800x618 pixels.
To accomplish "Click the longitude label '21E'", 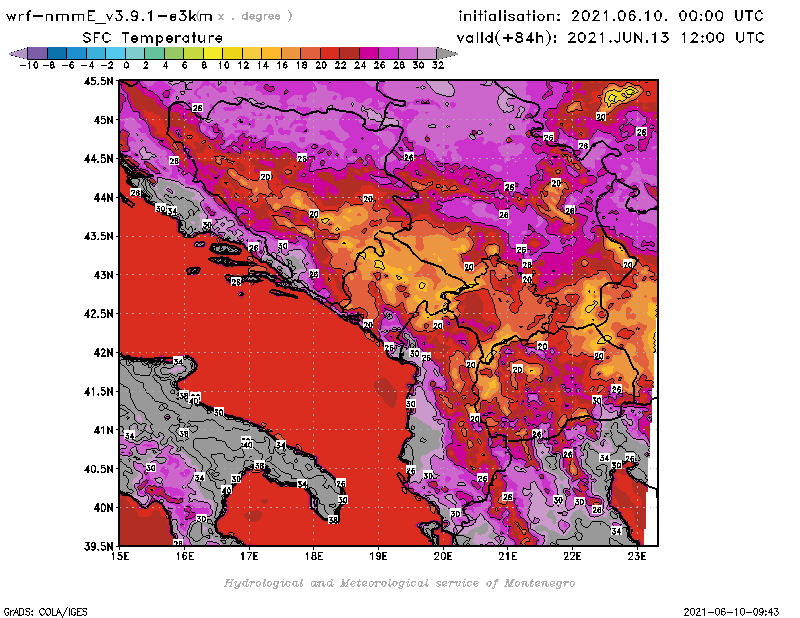I will (508, 556).
